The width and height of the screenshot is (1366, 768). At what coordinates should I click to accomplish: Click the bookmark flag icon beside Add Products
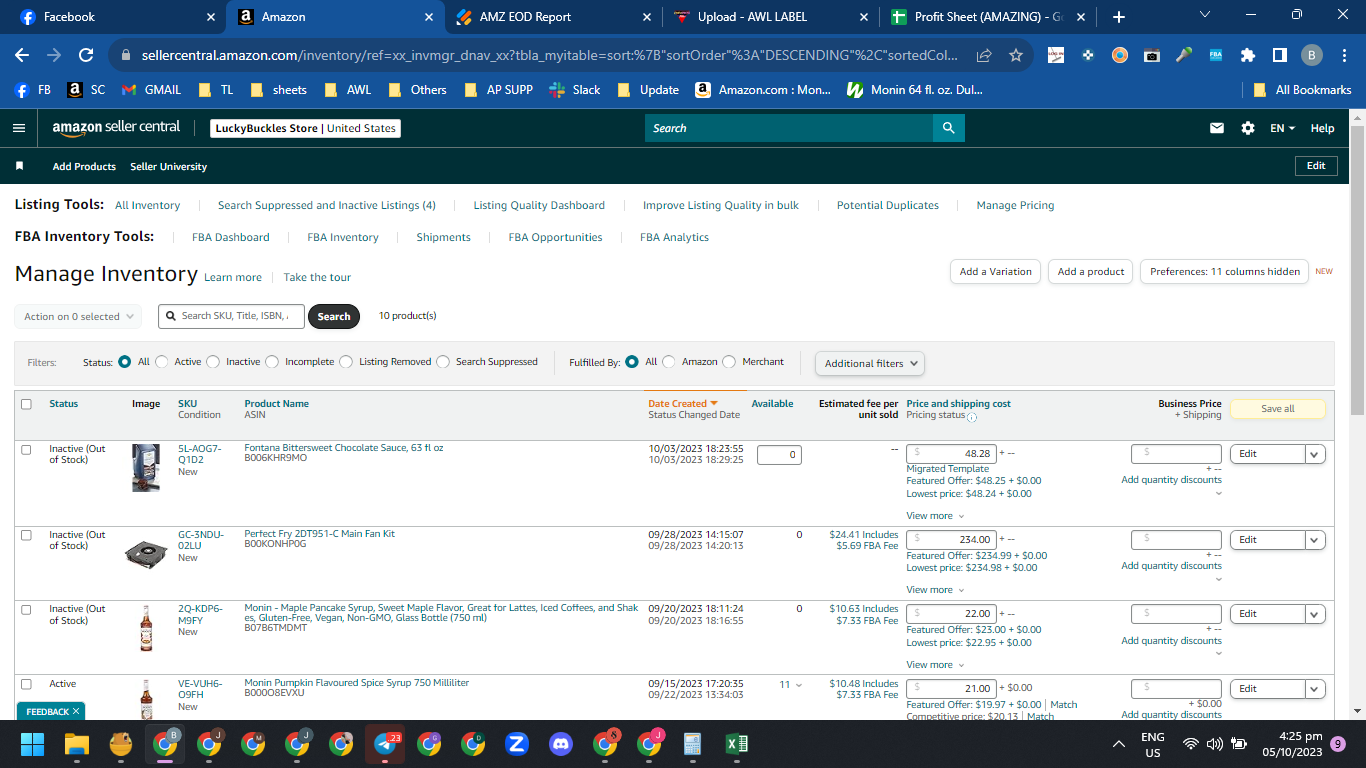coord(19,166)
